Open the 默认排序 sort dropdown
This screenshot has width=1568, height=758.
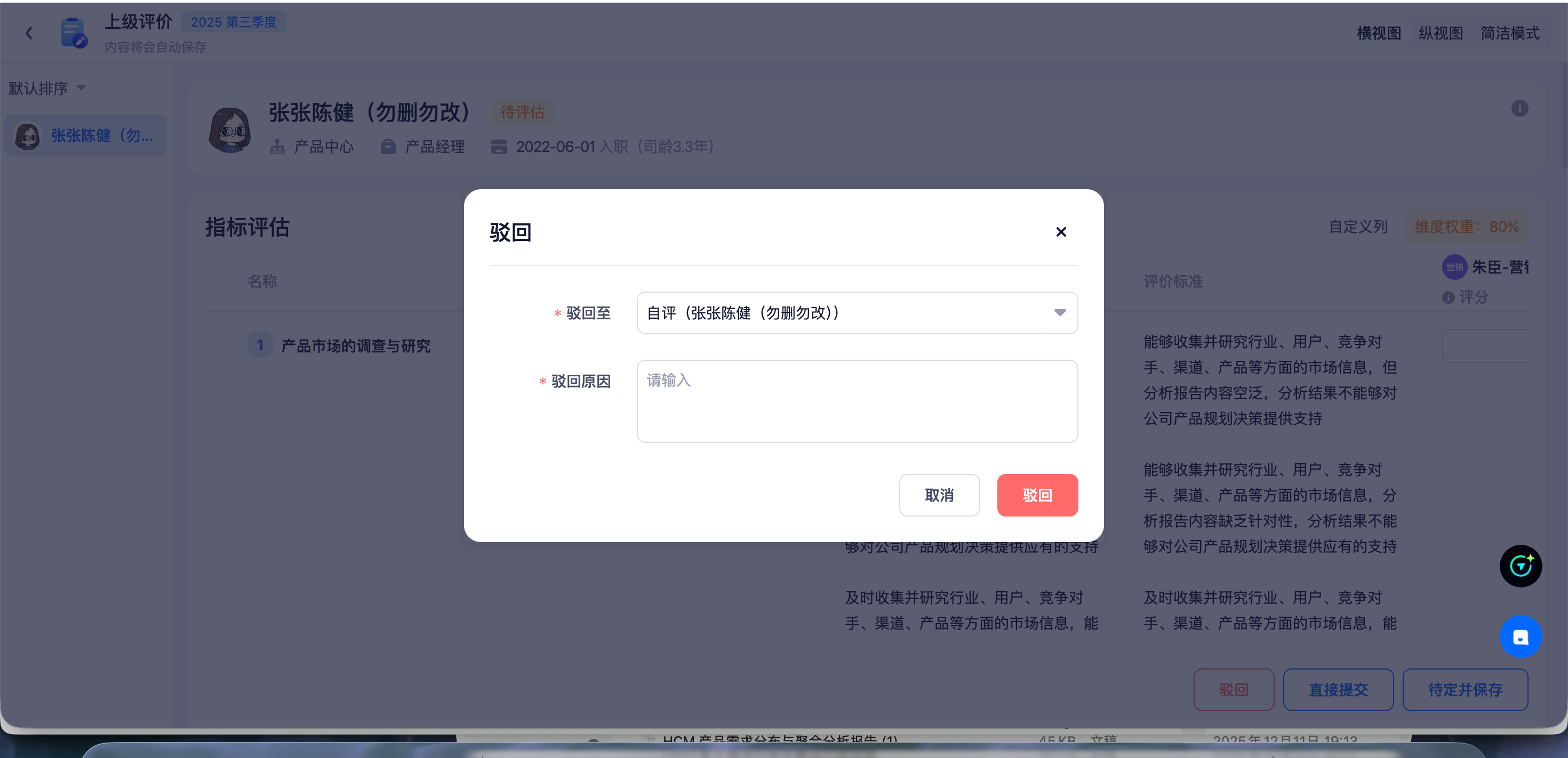(46, 88)
